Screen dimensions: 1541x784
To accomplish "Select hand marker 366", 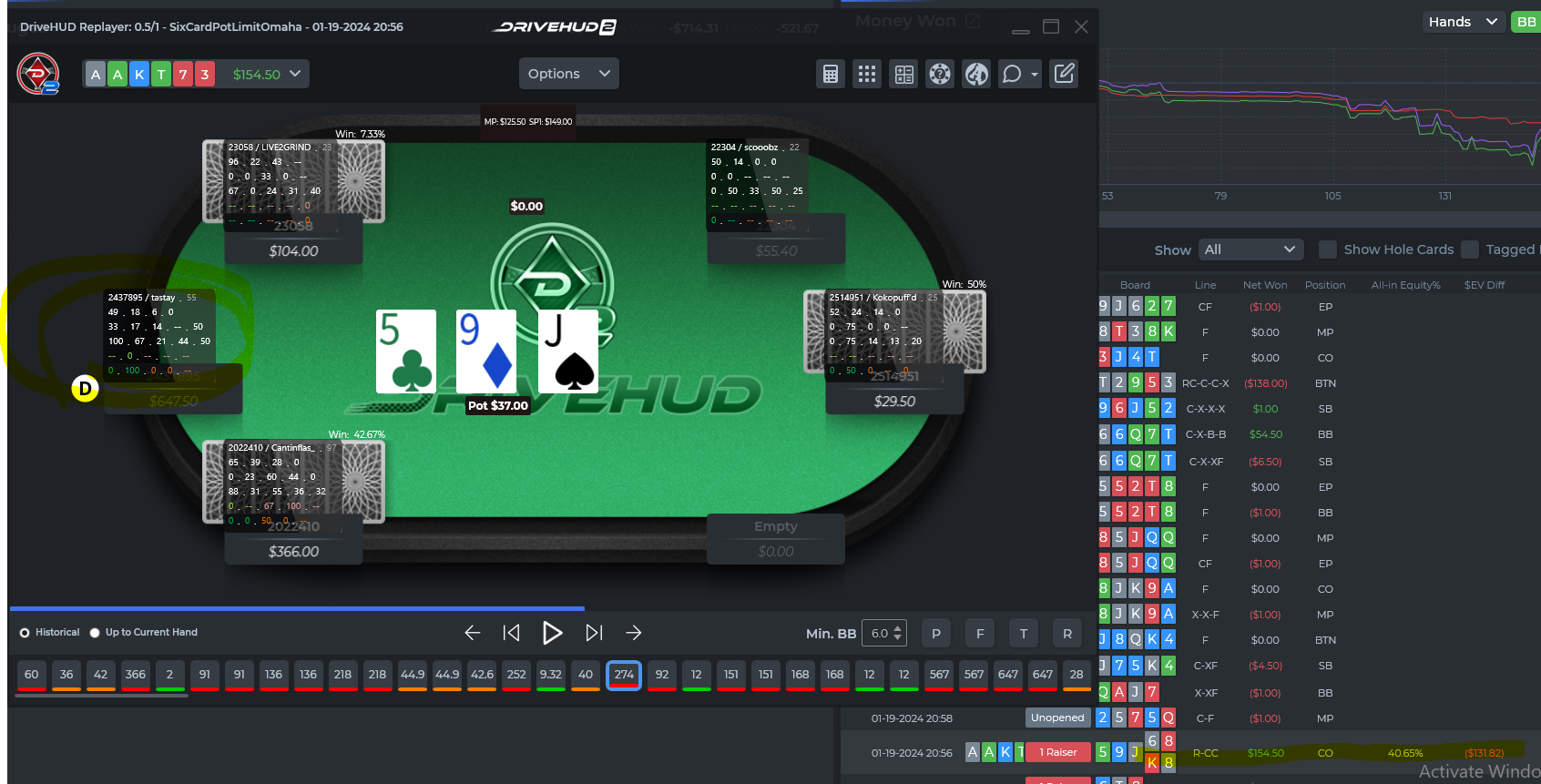I will [x=136, y=676].
